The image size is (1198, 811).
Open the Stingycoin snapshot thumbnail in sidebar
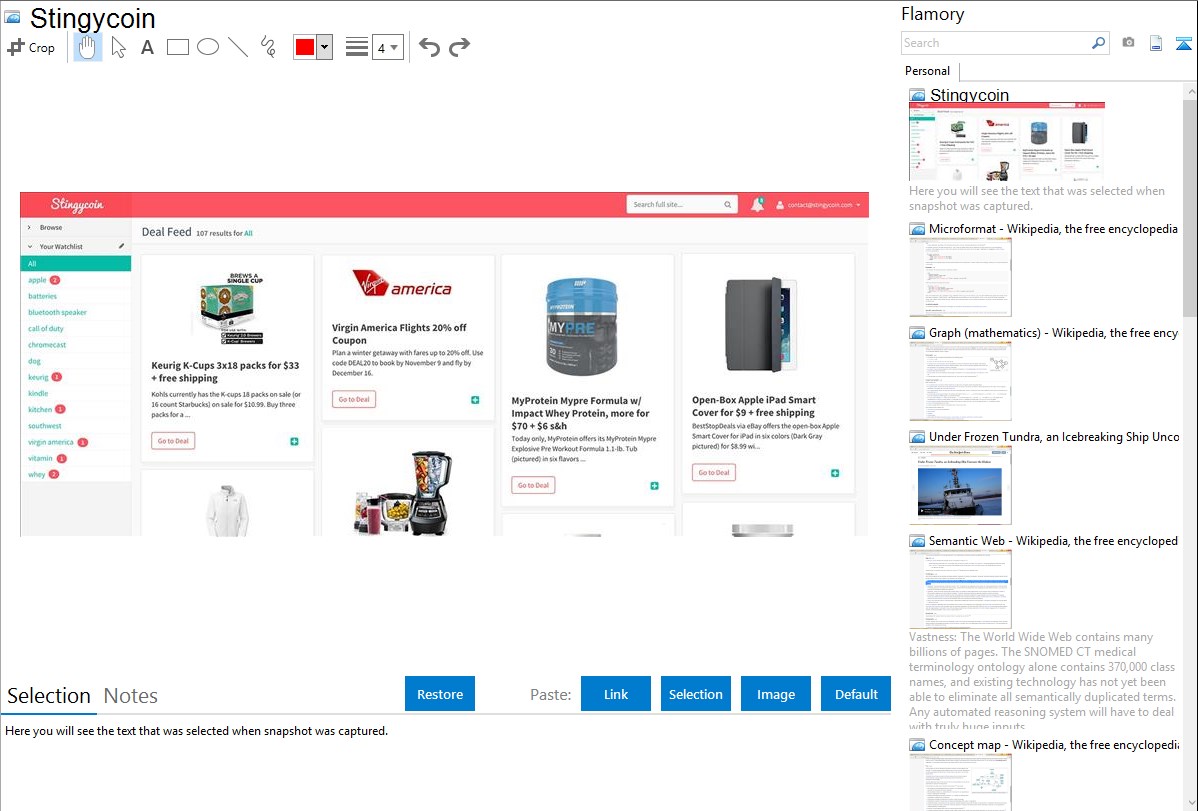tap(1006, 142)
